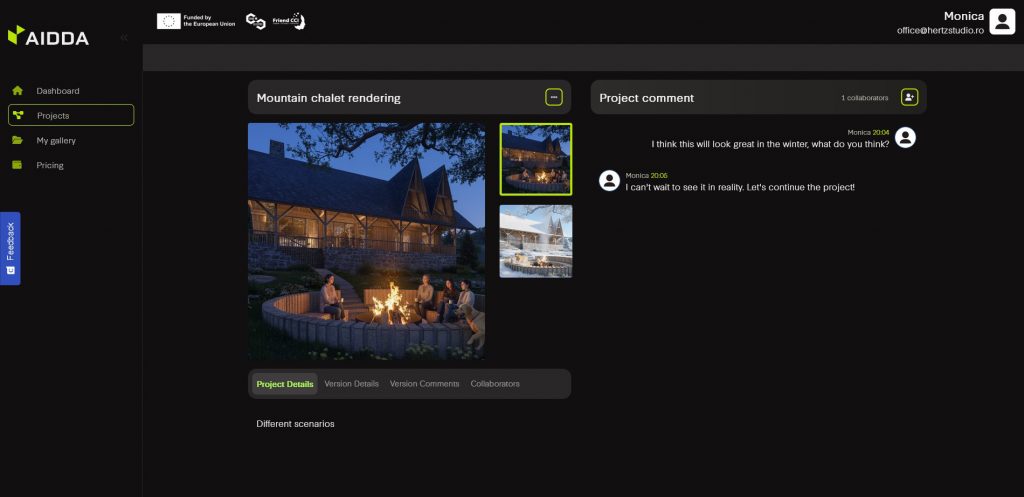
Task: Open the Collaborators tab
Action: [495, 384]
